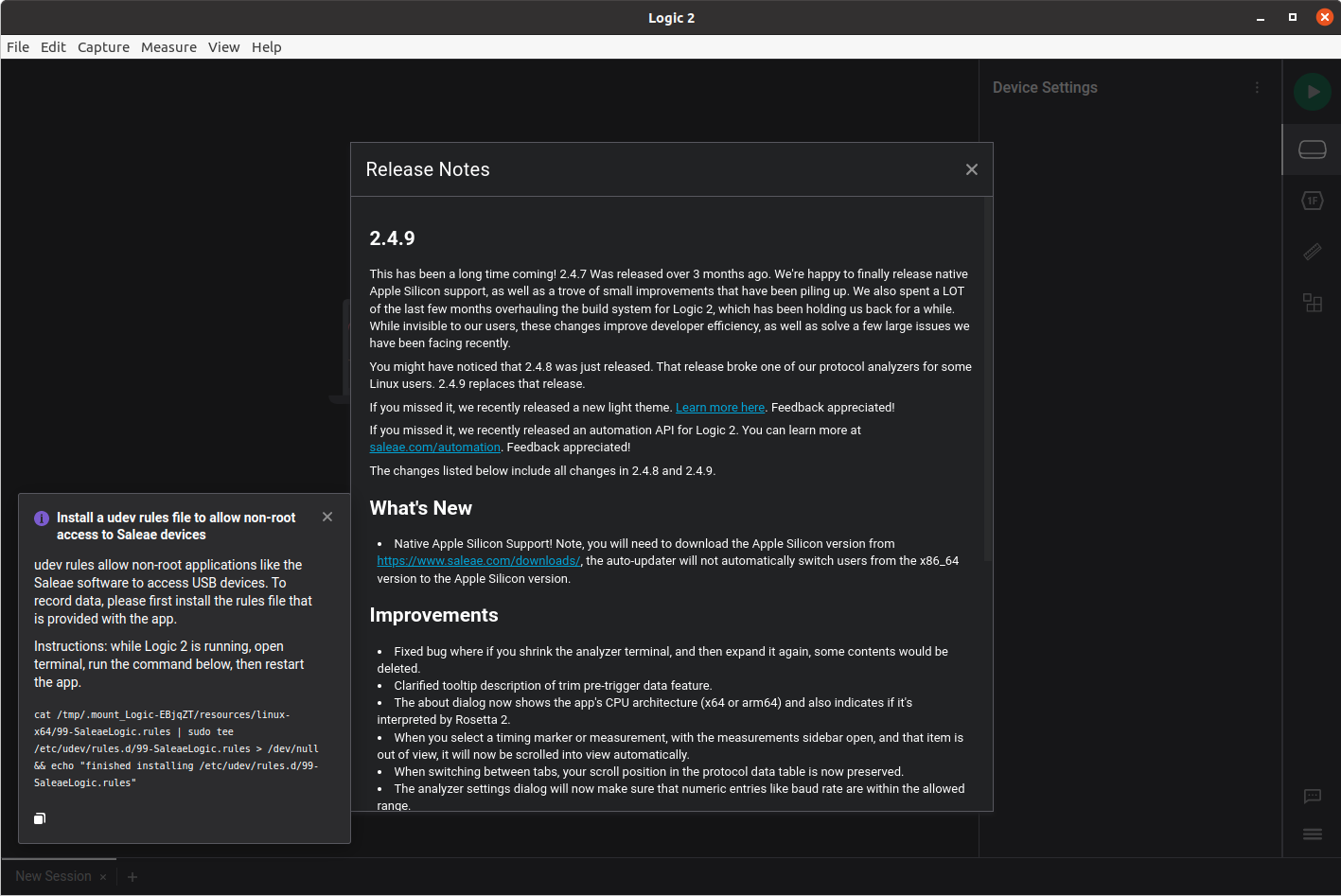The height and width of the screenshot is (896, 1341).
Task: Open the Capture menu
Action: coord(103,47)
